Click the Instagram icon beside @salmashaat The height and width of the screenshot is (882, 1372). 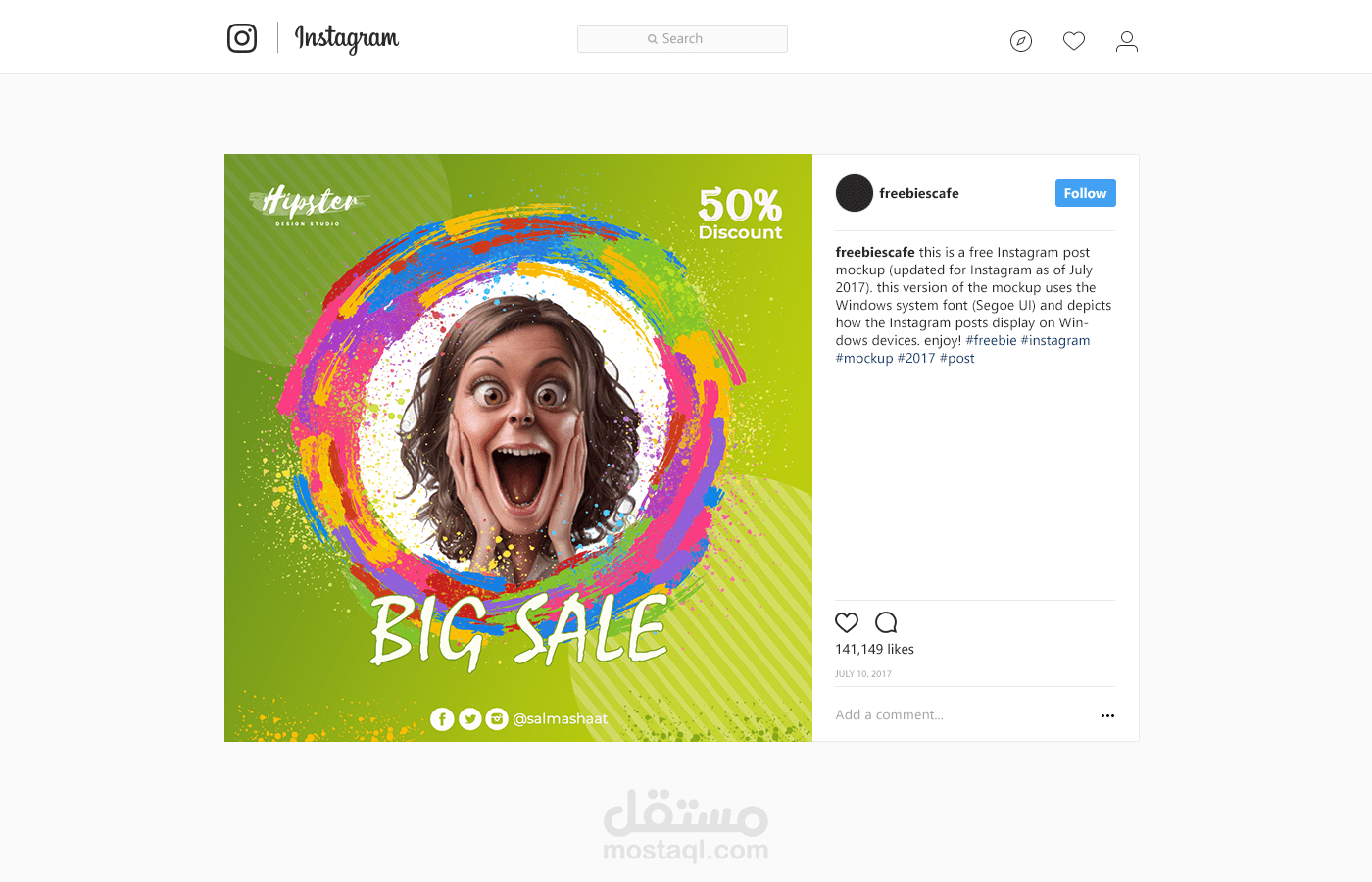[x=497, y=719]
